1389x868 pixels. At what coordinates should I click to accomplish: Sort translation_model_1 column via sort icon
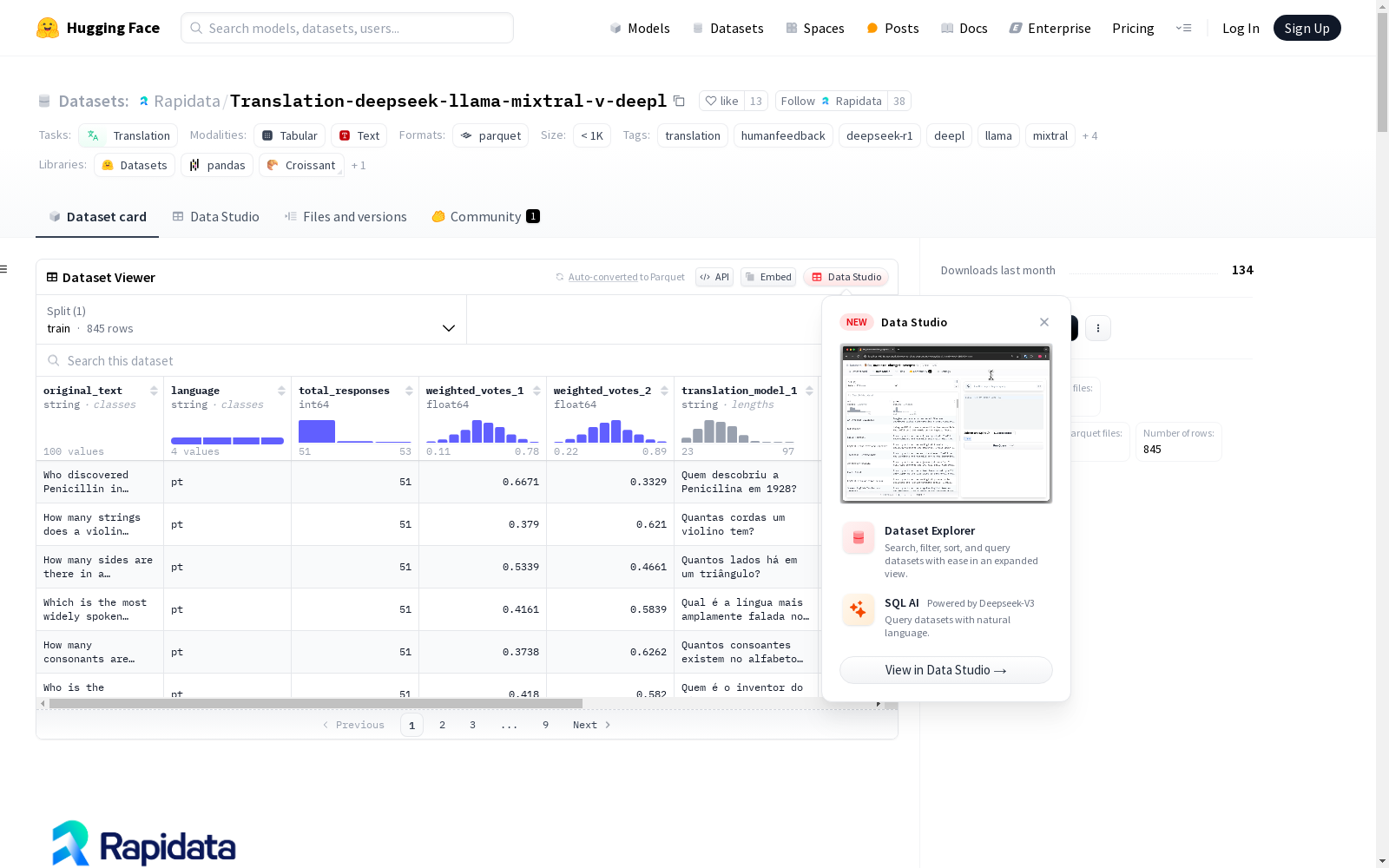tap(809, 391)
